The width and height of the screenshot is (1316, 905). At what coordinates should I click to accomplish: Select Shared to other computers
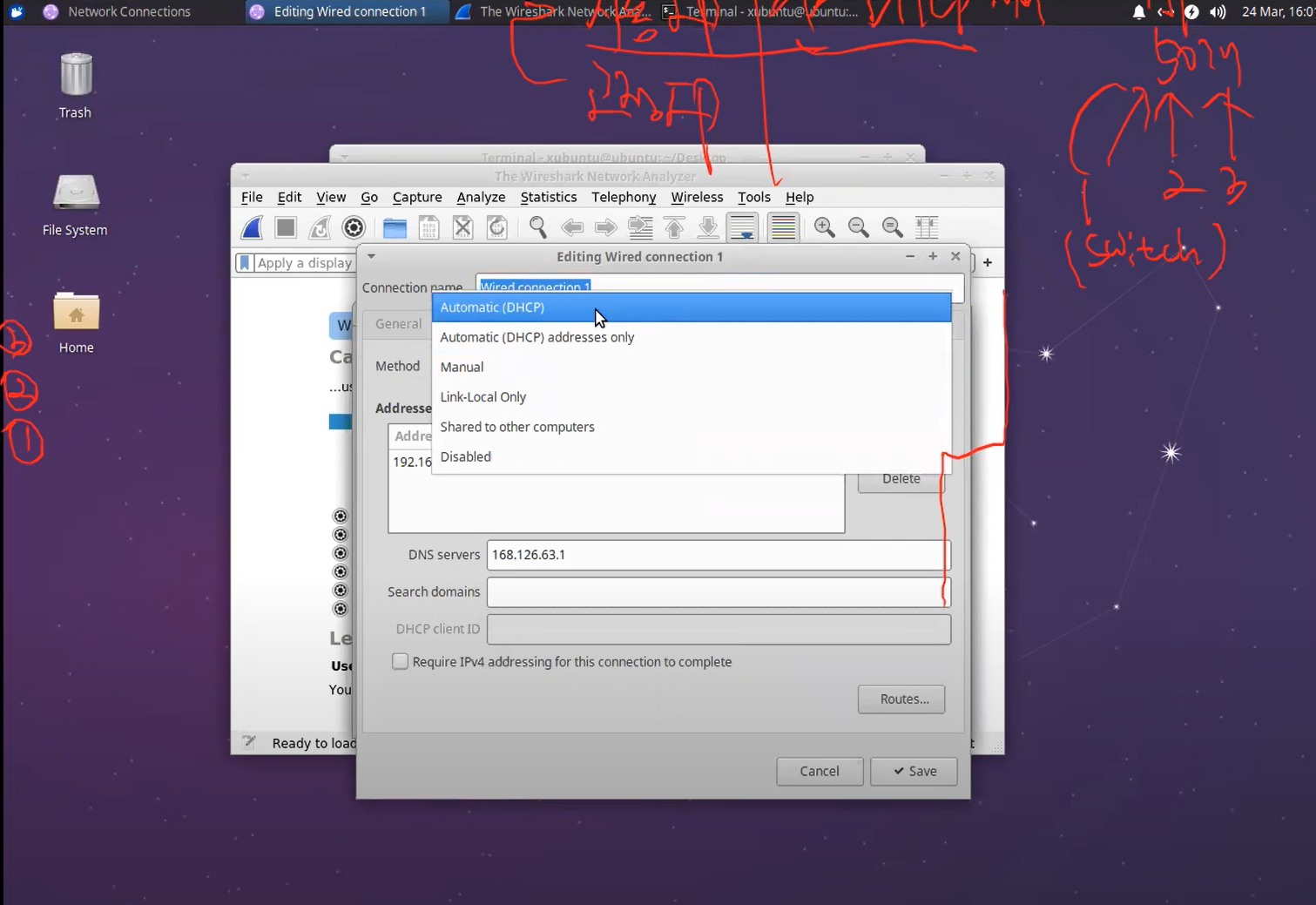coord(692,427)
